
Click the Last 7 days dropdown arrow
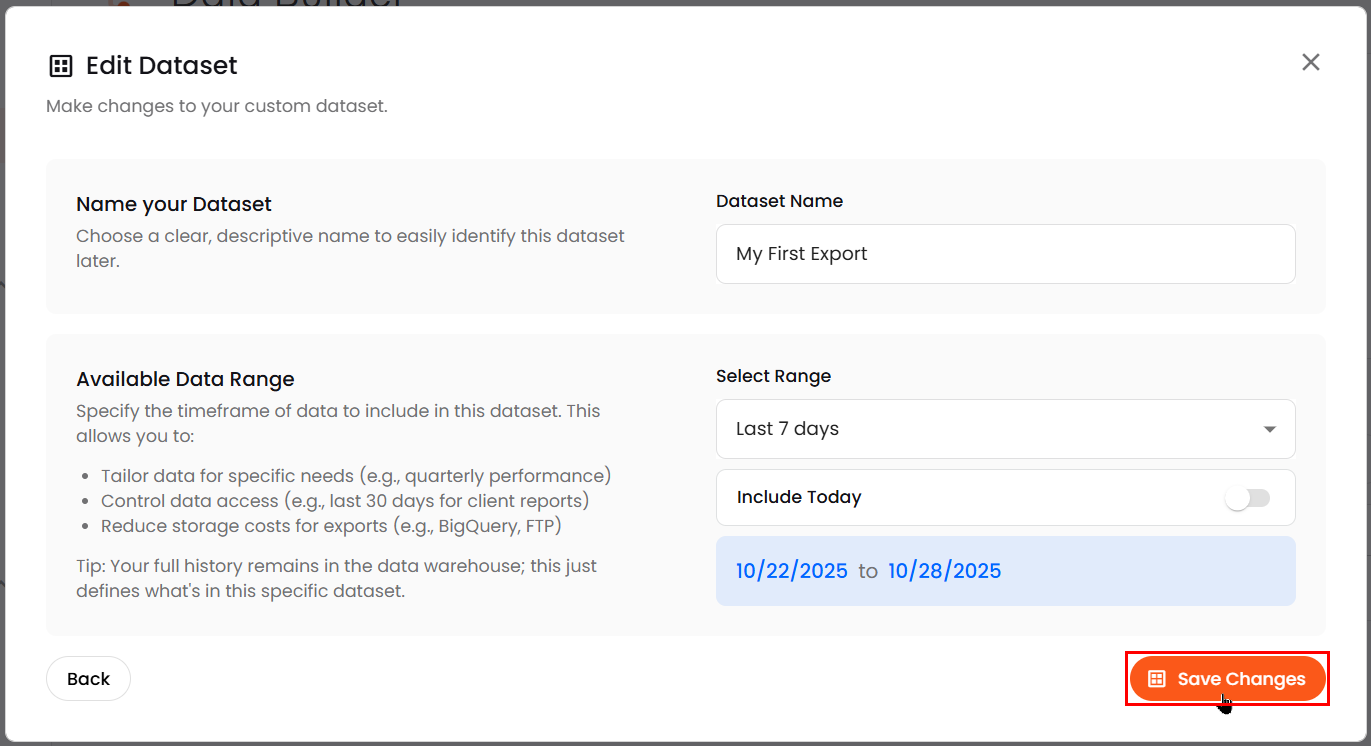[1269, 429]
